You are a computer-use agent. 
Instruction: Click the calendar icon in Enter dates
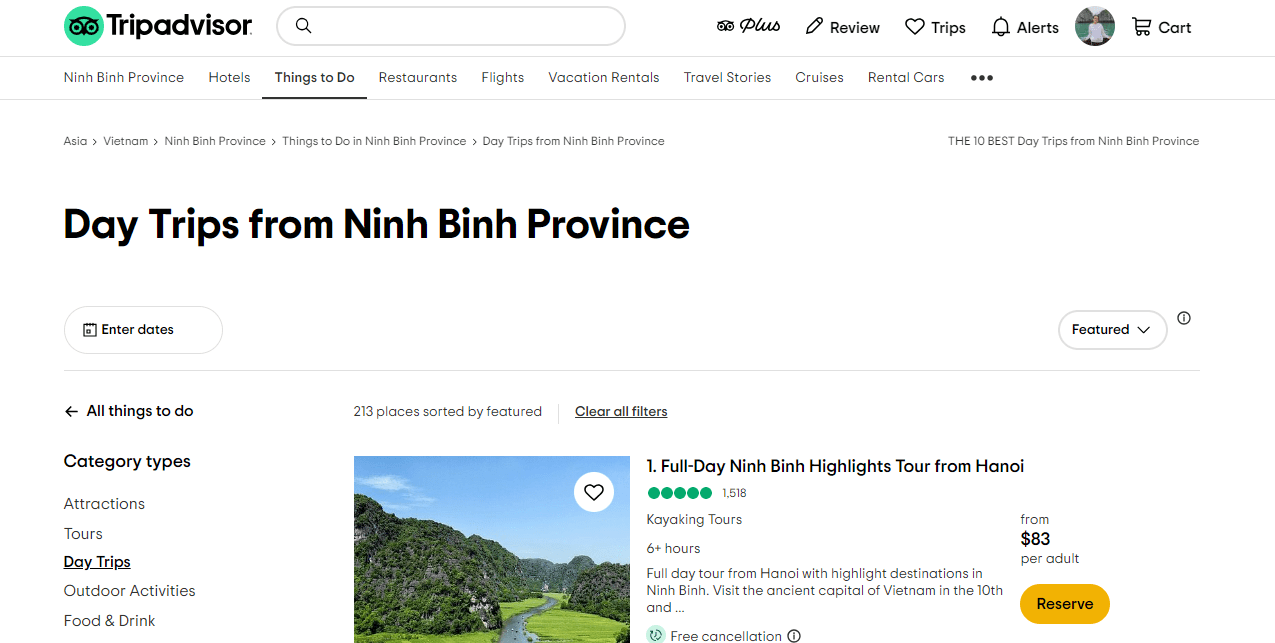tap(90, 330)
